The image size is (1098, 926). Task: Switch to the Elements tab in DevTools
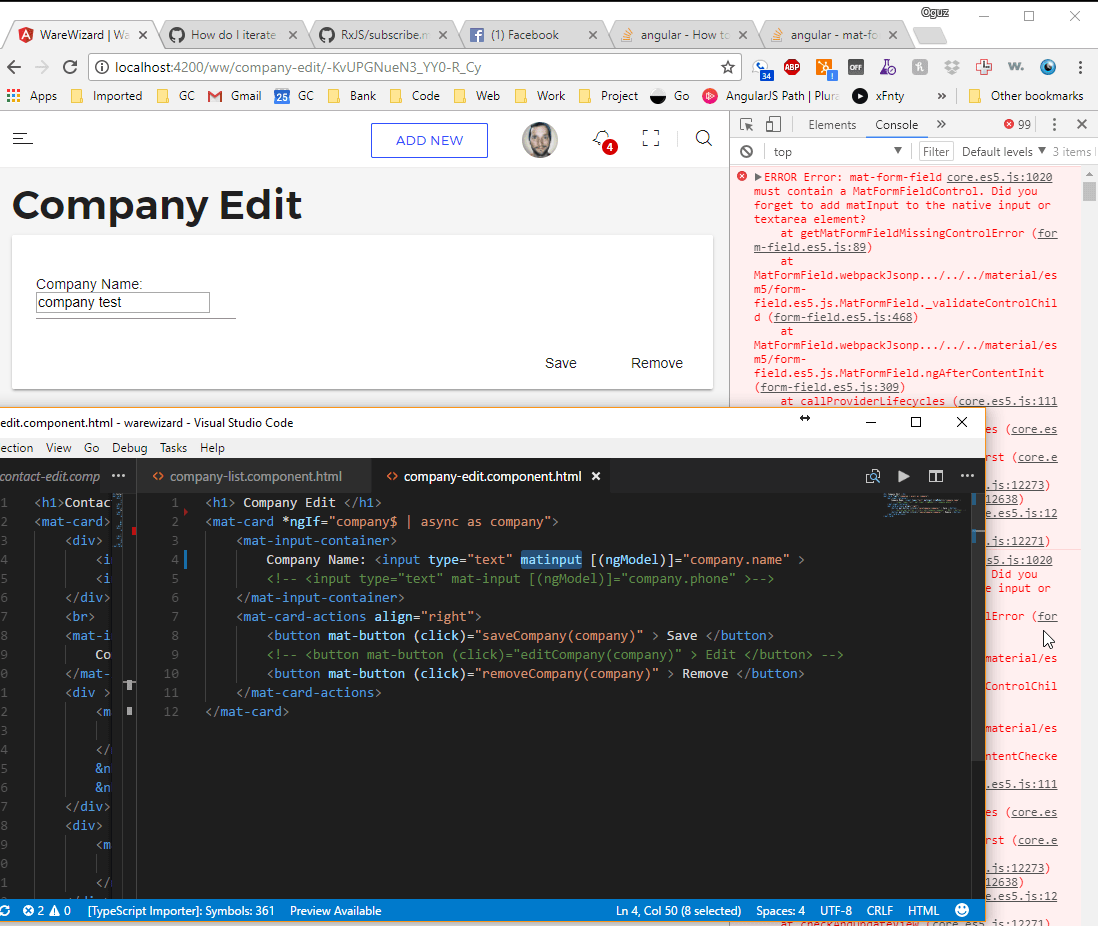tap(832, 125)
